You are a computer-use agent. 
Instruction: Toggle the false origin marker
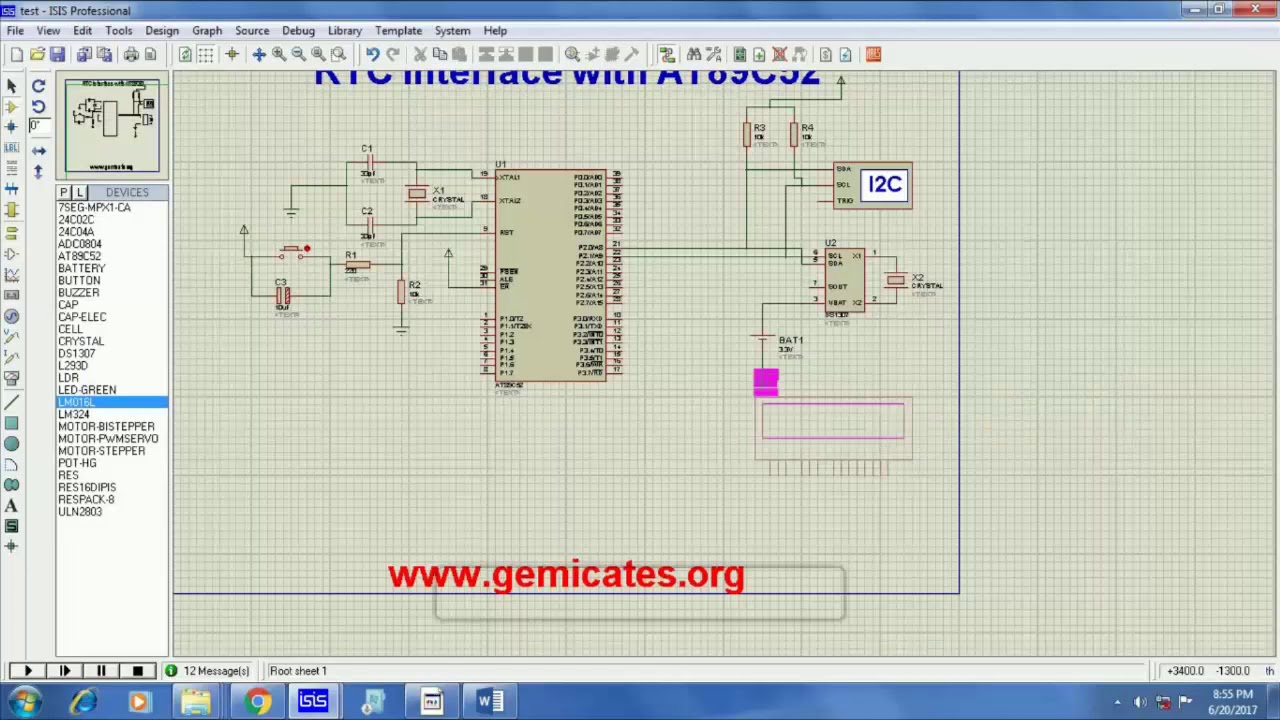232,54
